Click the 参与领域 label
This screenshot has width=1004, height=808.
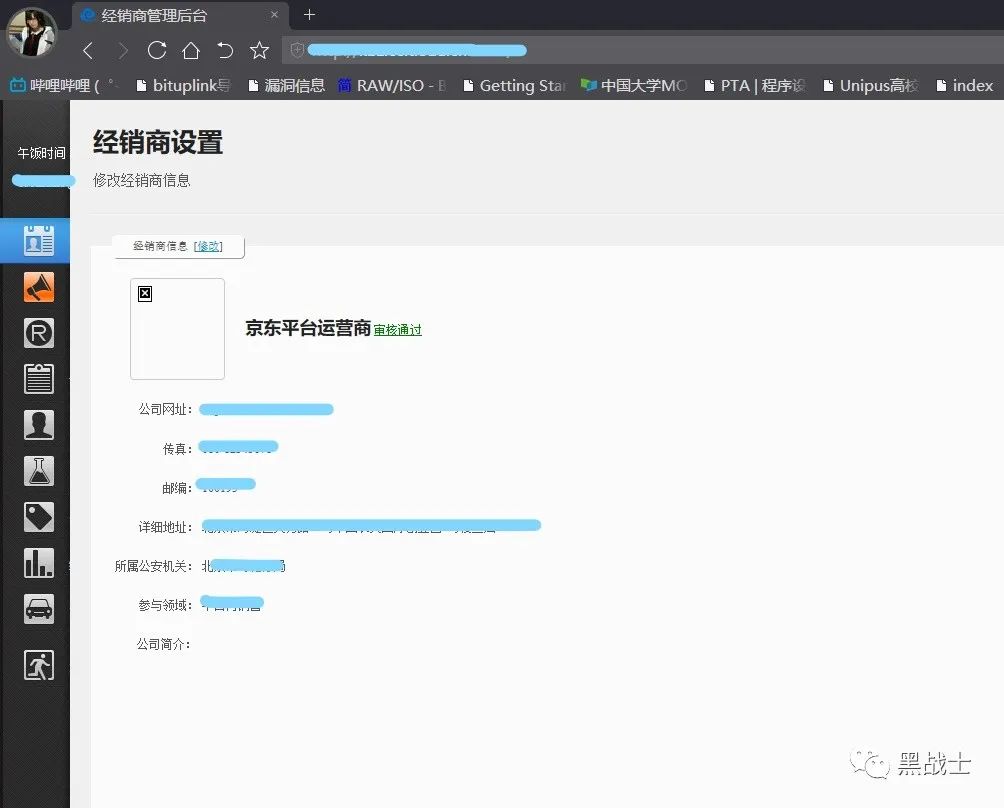point(165,605)
